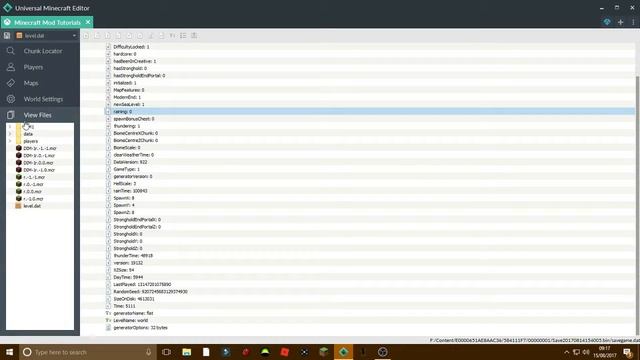Select the Time: 5111 tag
The height and width of the screenshot is (360, 640).
(x=124, y=306)
